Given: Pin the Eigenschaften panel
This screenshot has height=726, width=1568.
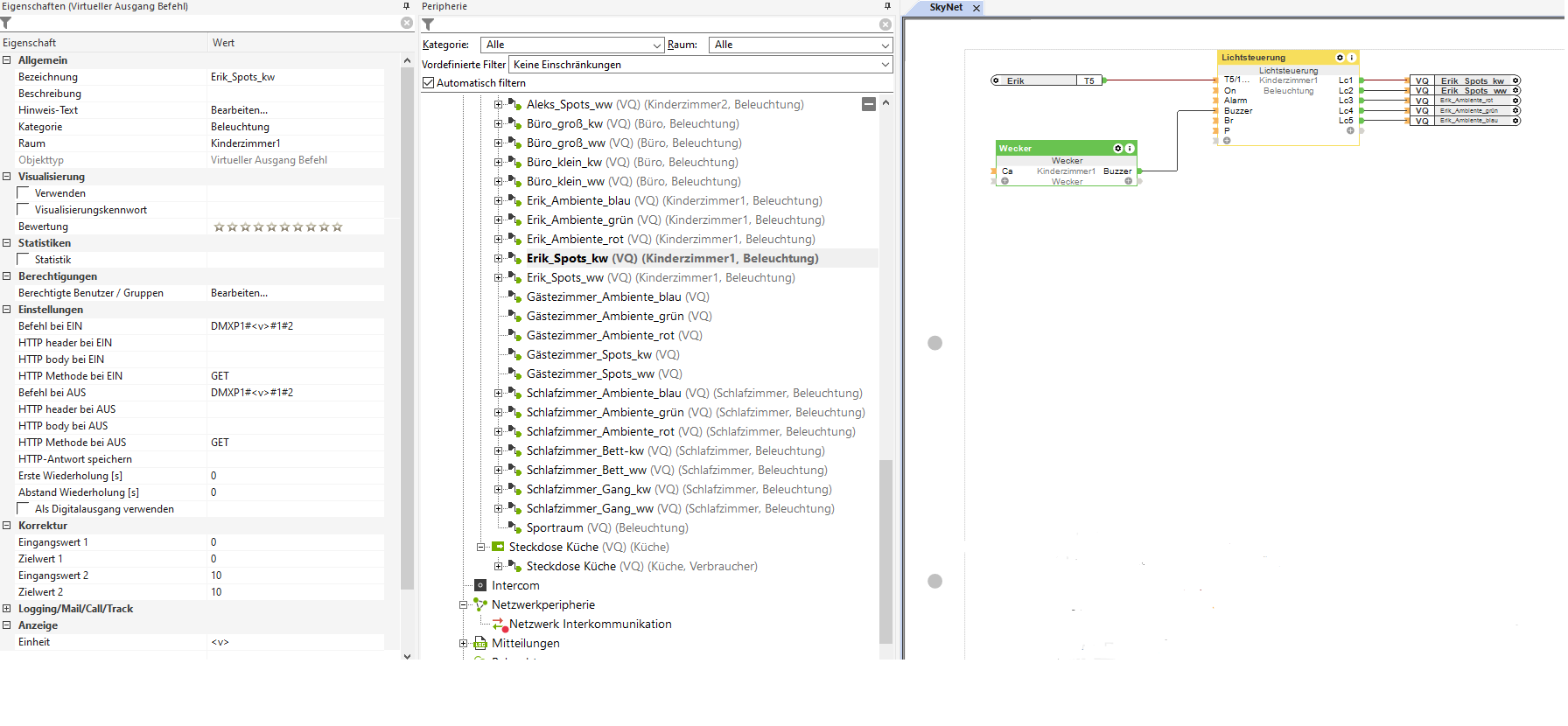Looking at the screenshot, I should click(406, 6).
